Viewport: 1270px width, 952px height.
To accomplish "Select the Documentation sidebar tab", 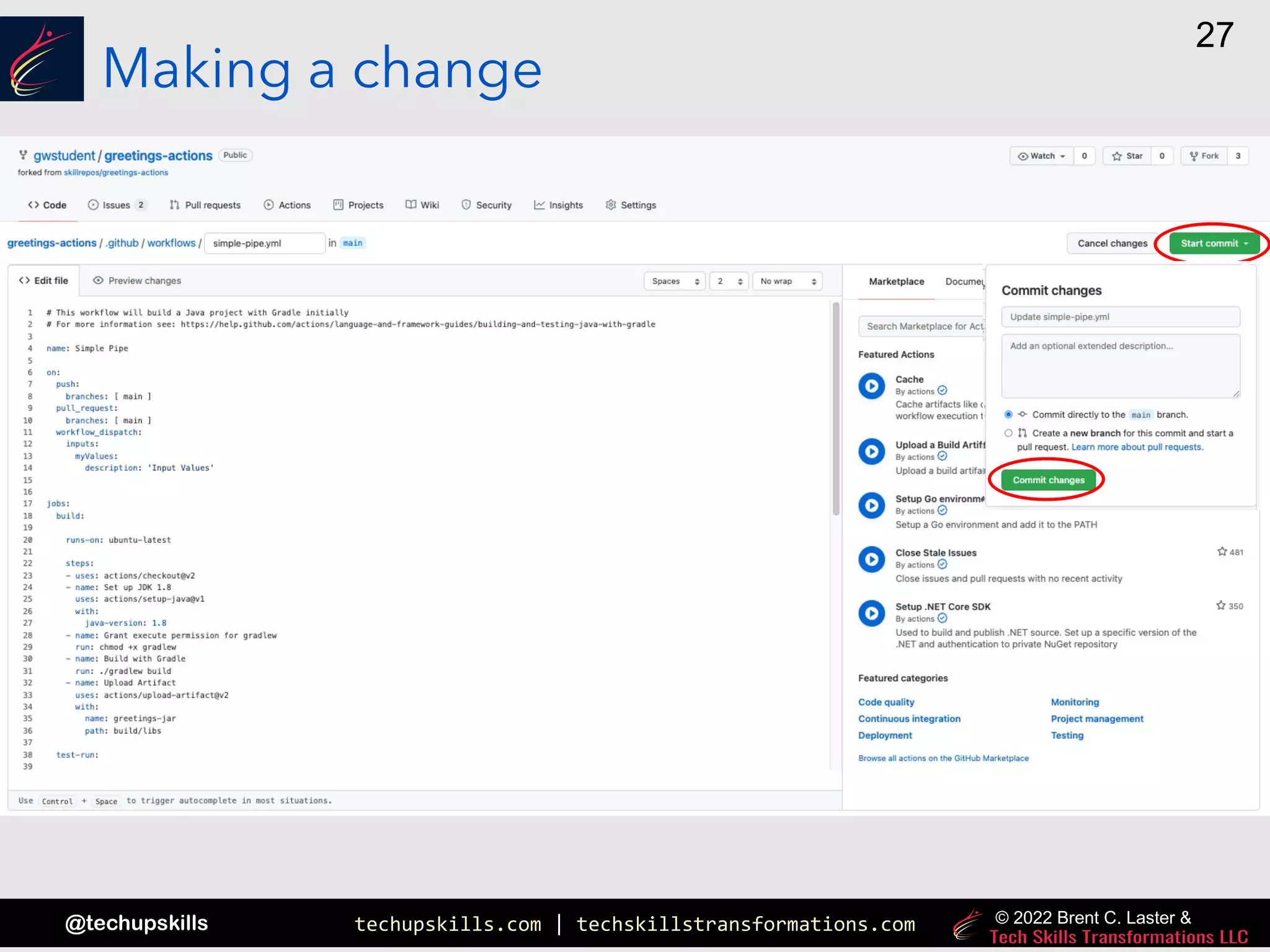I will point(964,282).
